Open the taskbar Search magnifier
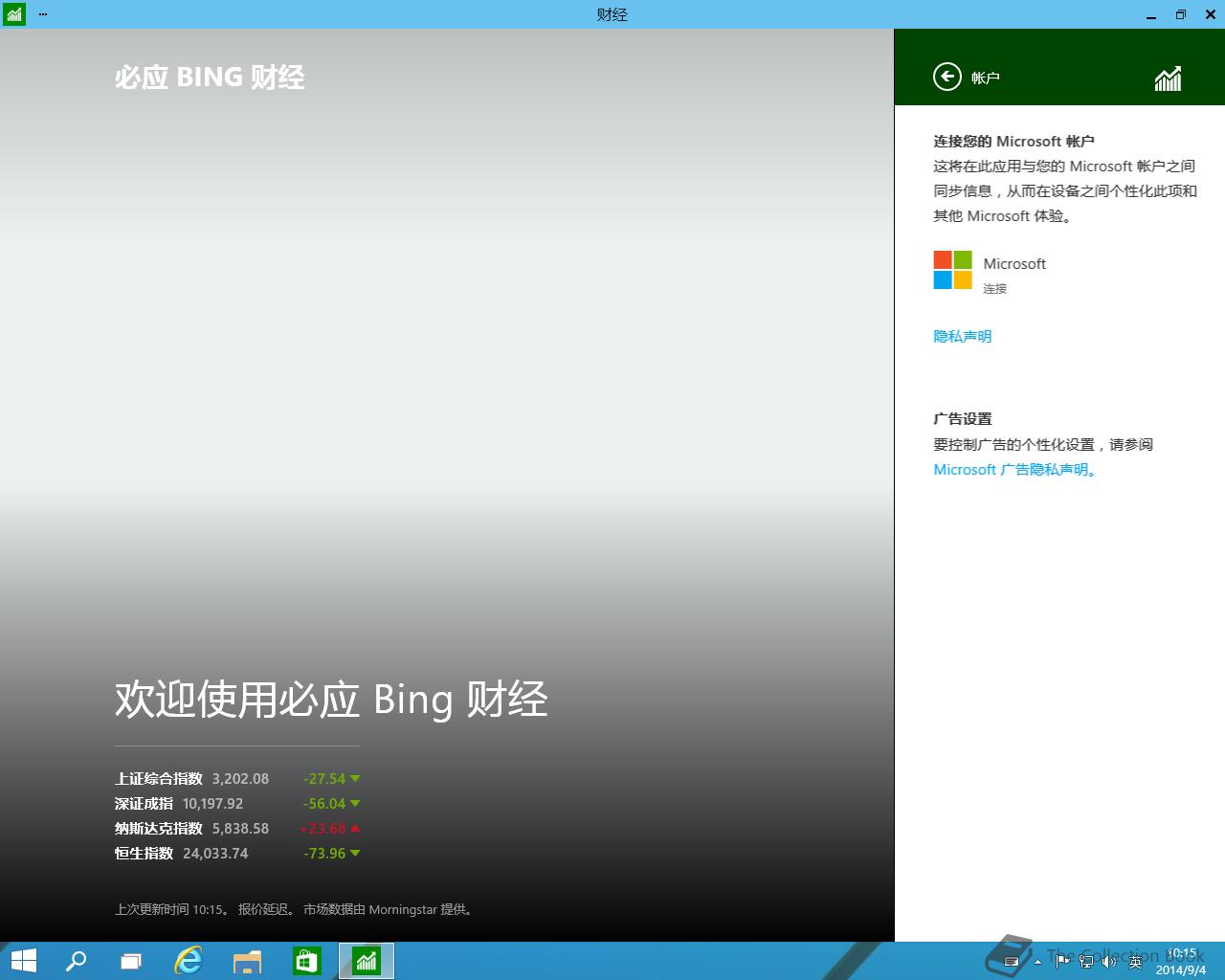Screen dimensions: 1225x980 pos(75,961)
